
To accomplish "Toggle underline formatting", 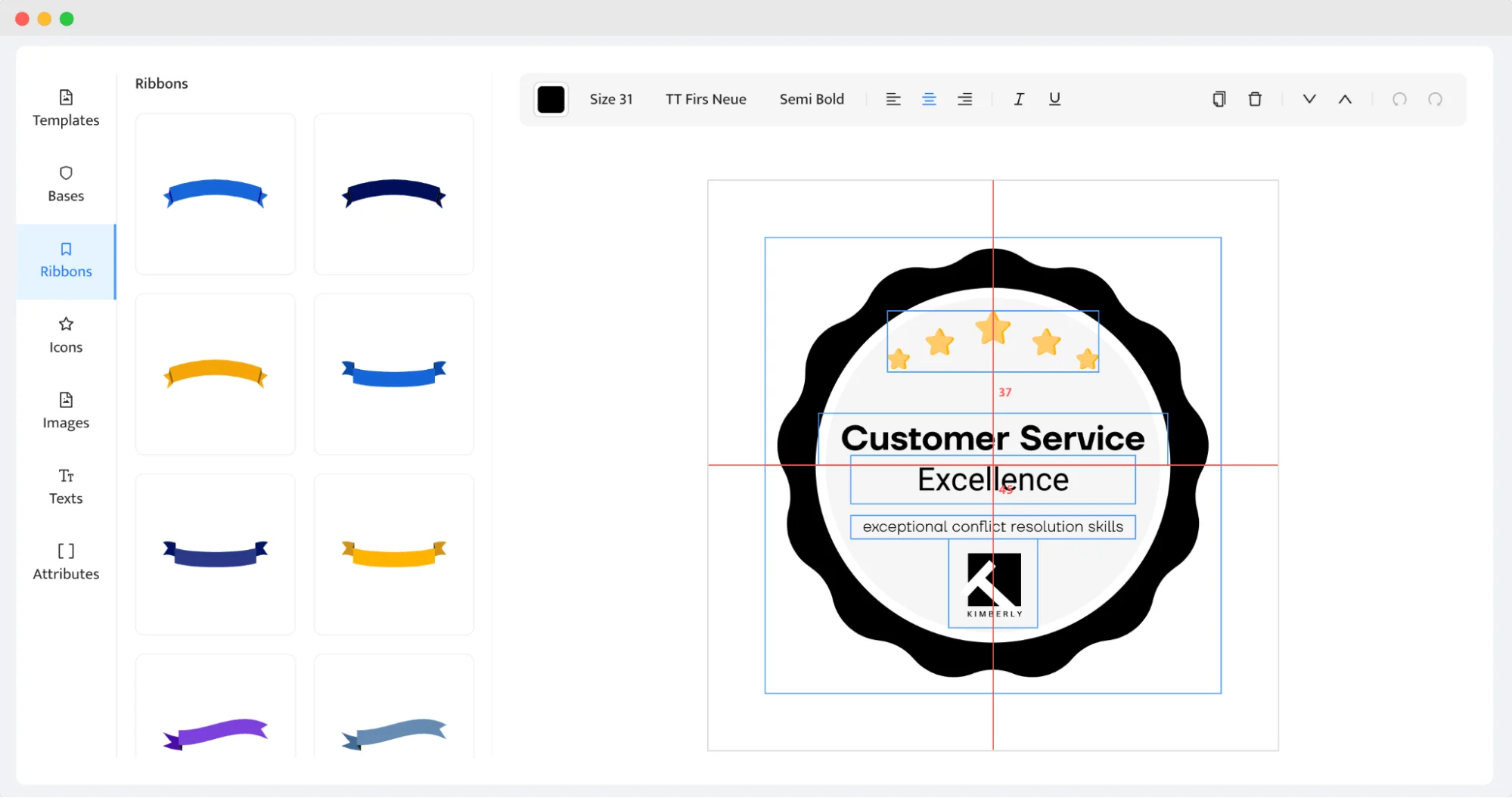I will point(1054,99).
